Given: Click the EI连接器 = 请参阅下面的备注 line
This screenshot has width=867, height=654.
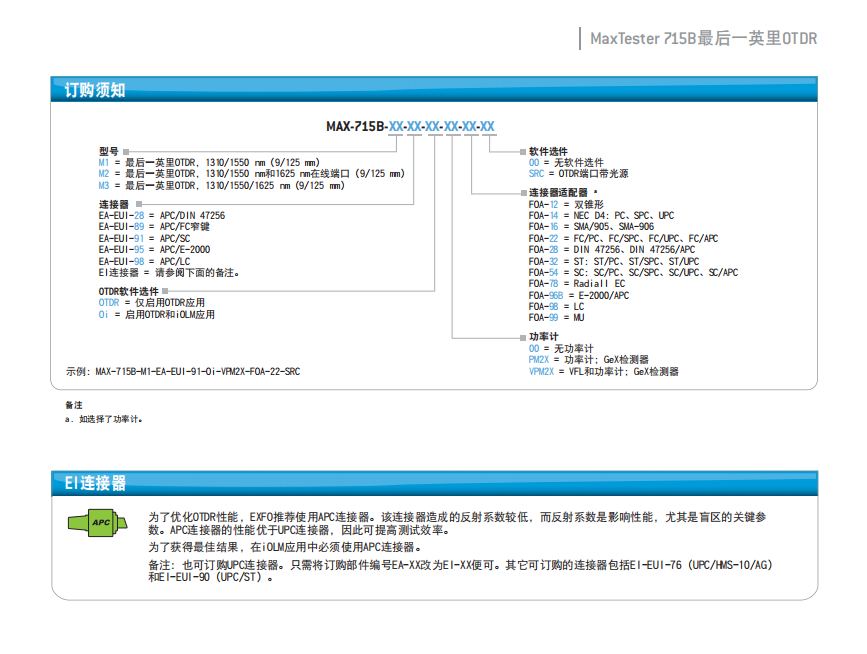Looking at the screenshot, I should 169,273.
